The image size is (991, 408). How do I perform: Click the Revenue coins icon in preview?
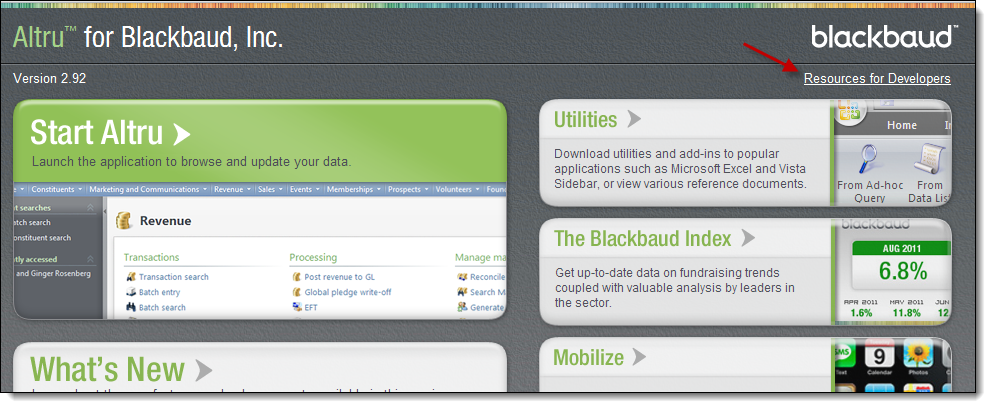coord(125,220)
